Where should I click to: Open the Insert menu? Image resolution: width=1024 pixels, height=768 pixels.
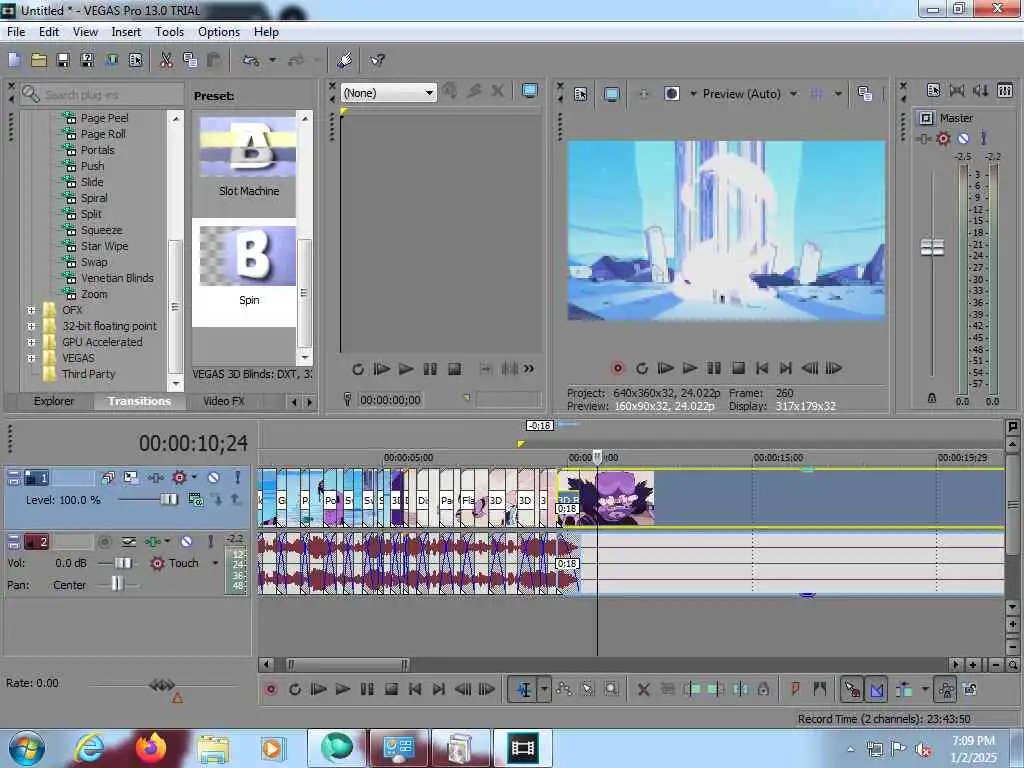coord(126,31)
